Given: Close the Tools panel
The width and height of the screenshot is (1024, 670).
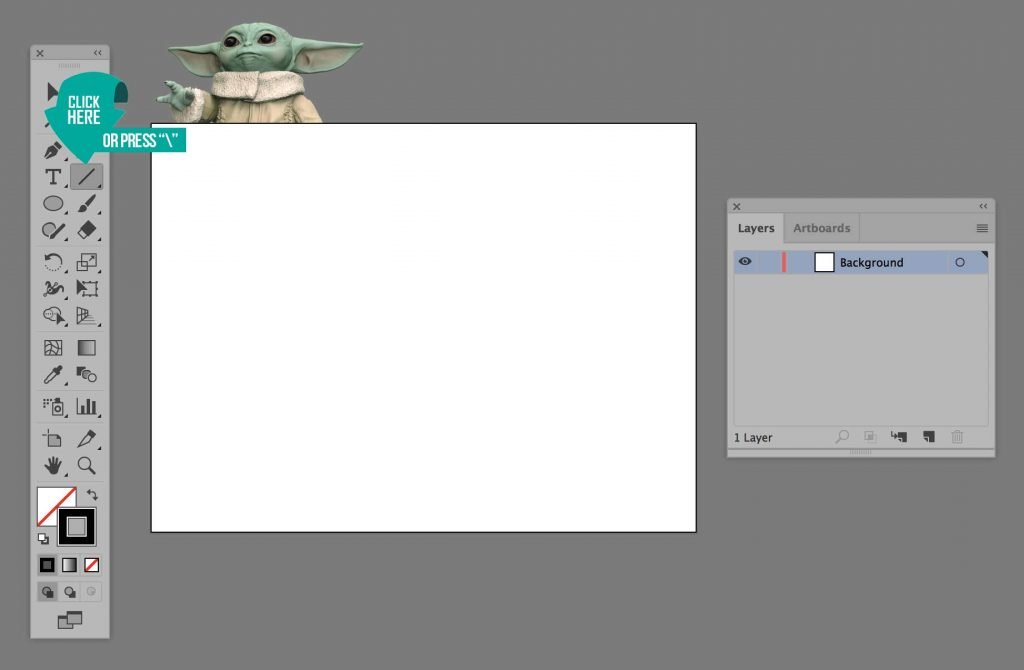Looking at the screenshot, I should [x=40, y=54].
